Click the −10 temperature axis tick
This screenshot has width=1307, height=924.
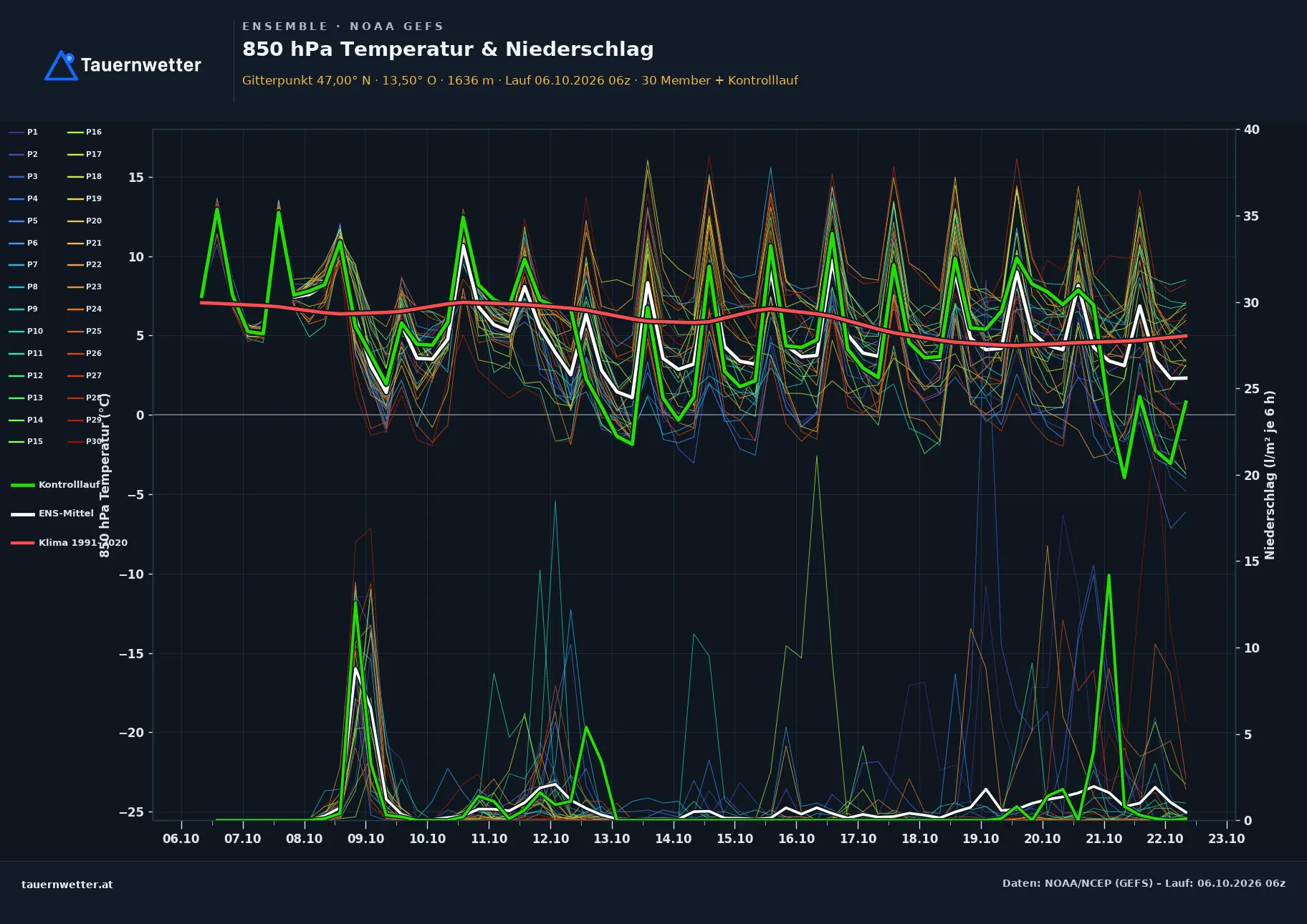click(131, 574)
